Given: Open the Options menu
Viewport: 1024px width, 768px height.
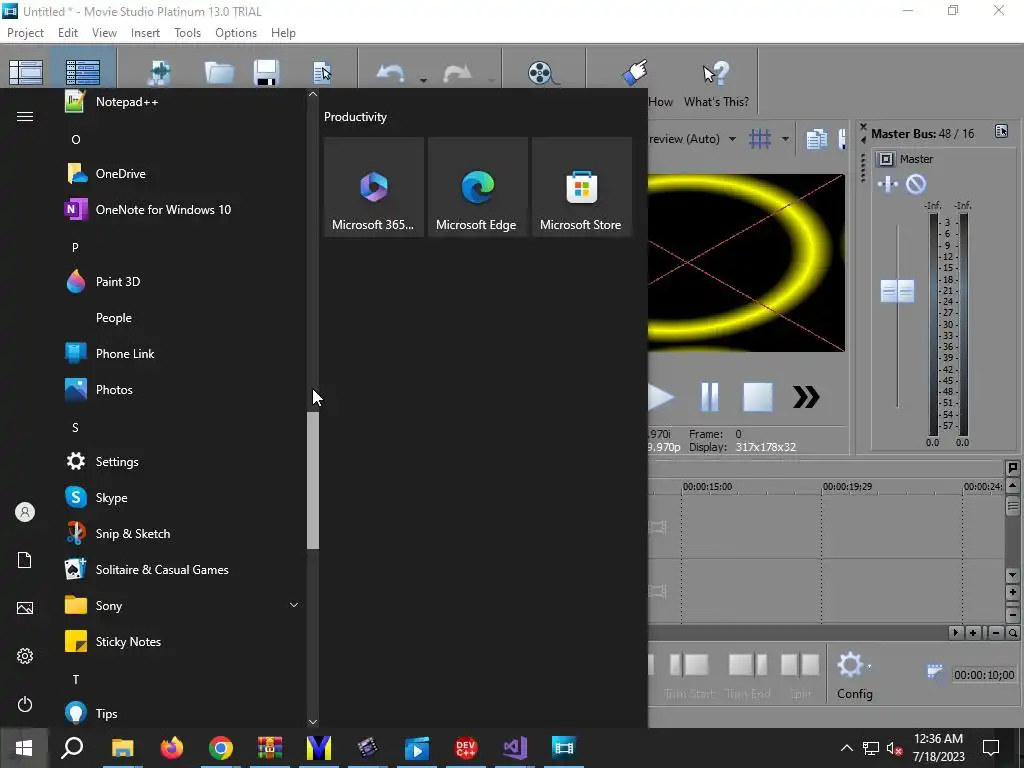Looking at the screenshot, I should 236,33.
